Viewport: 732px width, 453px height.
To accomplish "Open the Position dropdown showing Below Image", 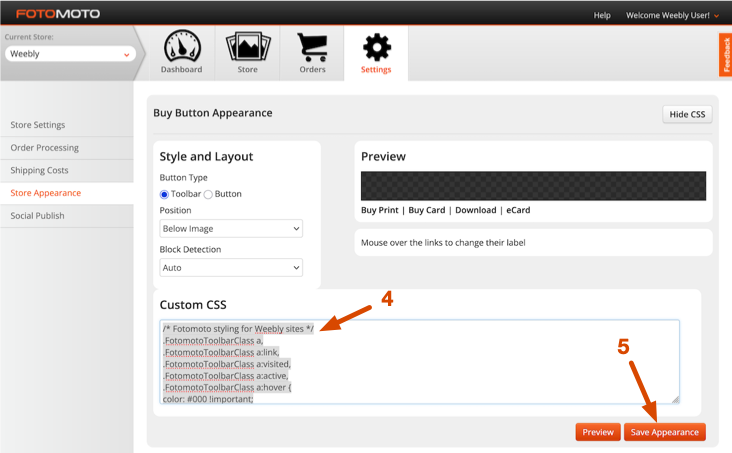I will point(231,228).
